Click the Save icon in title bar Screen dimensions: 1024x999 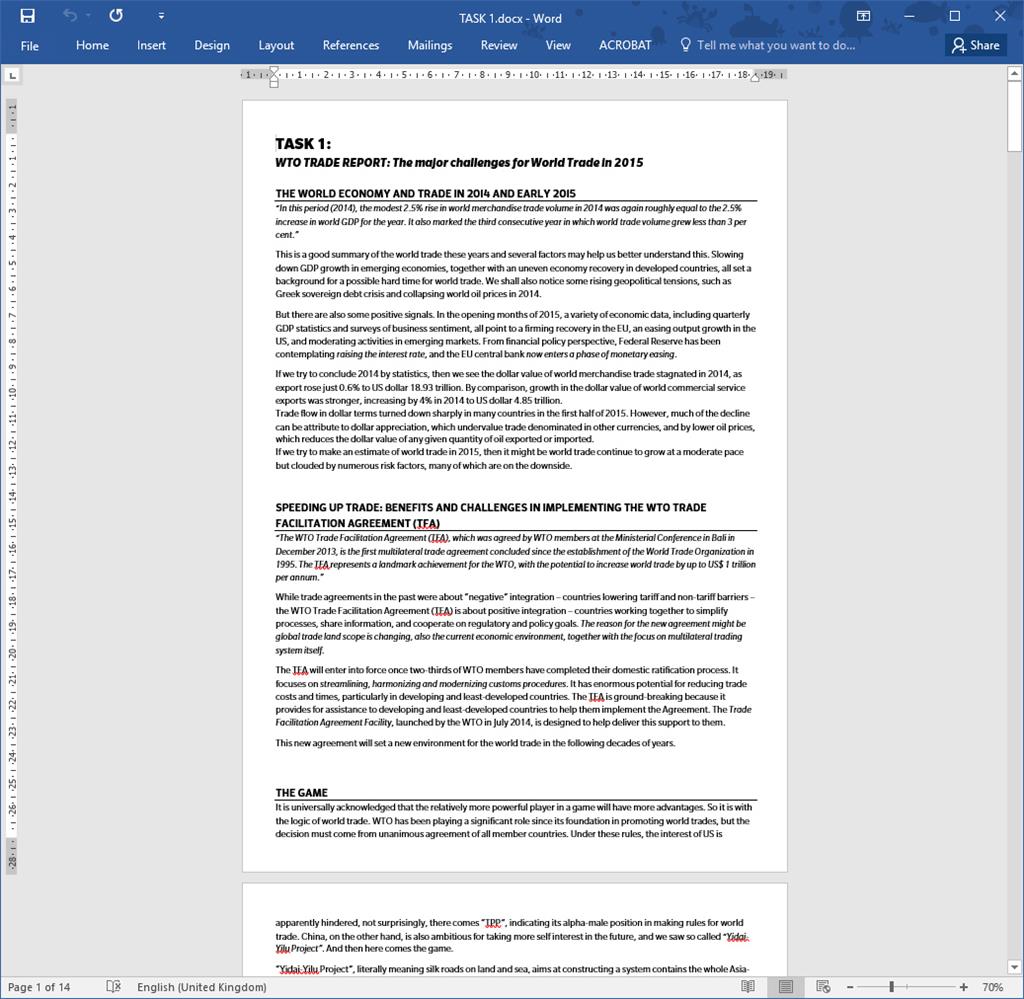27,16
